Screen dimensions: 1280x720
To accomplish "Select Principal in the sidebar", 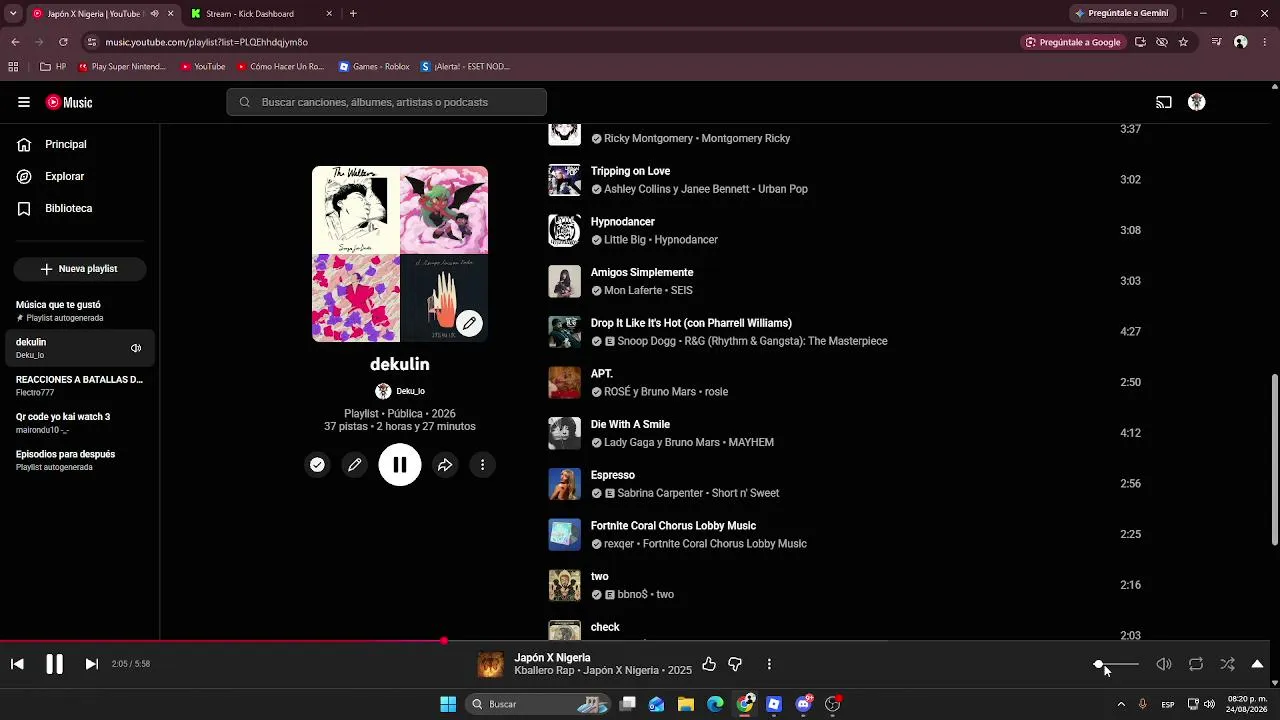I will 80,144.
